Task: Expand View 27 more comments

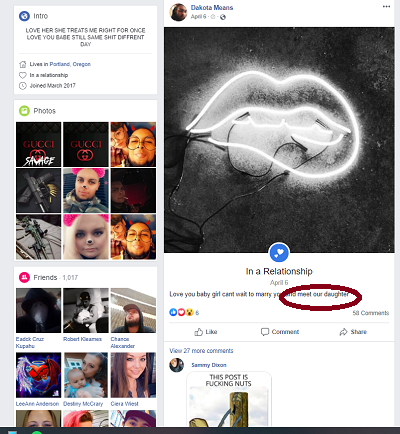Action: tap(201, 351)
